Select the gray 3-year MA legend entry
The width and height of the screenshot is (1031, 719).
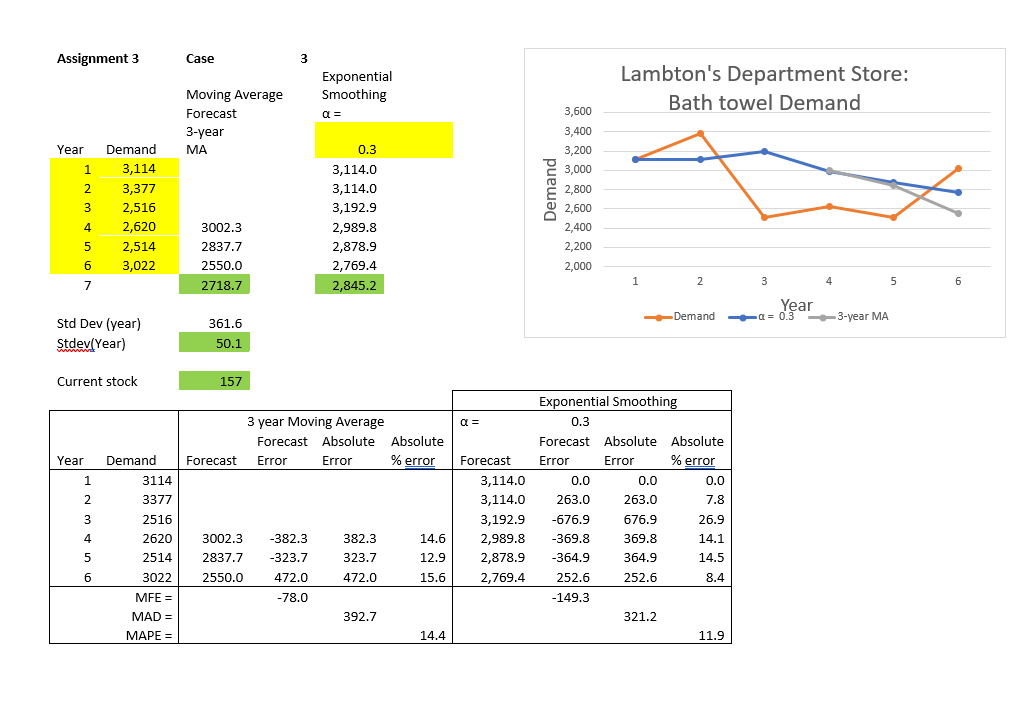pos(848,316)
